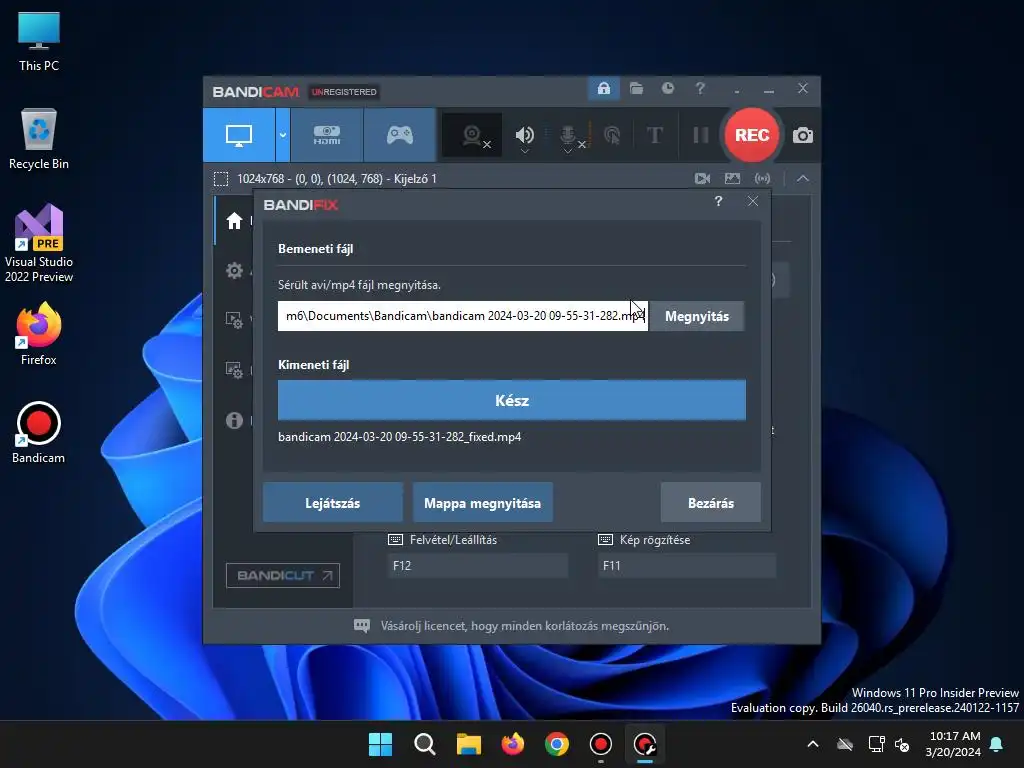Open notification bell in taskbar
This screenshot has height=768, width=1024.
[x=997, y=744]
